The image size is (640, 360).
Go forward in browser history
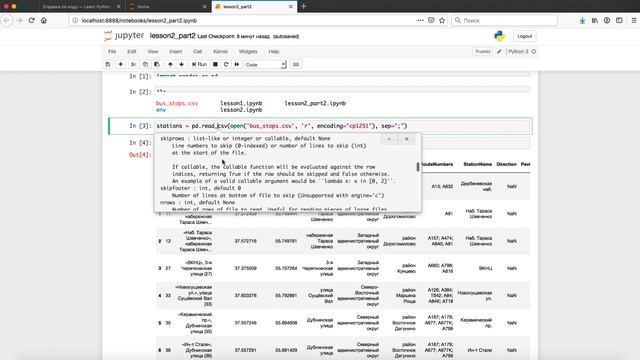click(19, 20)
